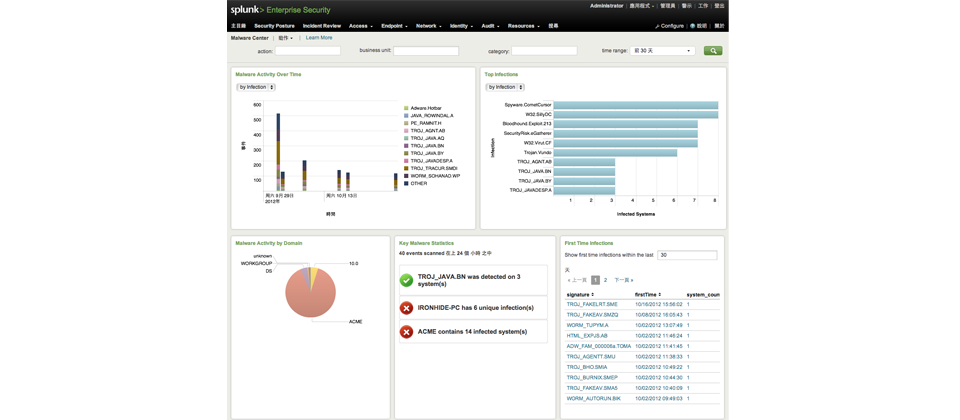The height and width of the screenshot is (420, 960).
Task: Open the Endpoint menu
Action: click(394, 26)
